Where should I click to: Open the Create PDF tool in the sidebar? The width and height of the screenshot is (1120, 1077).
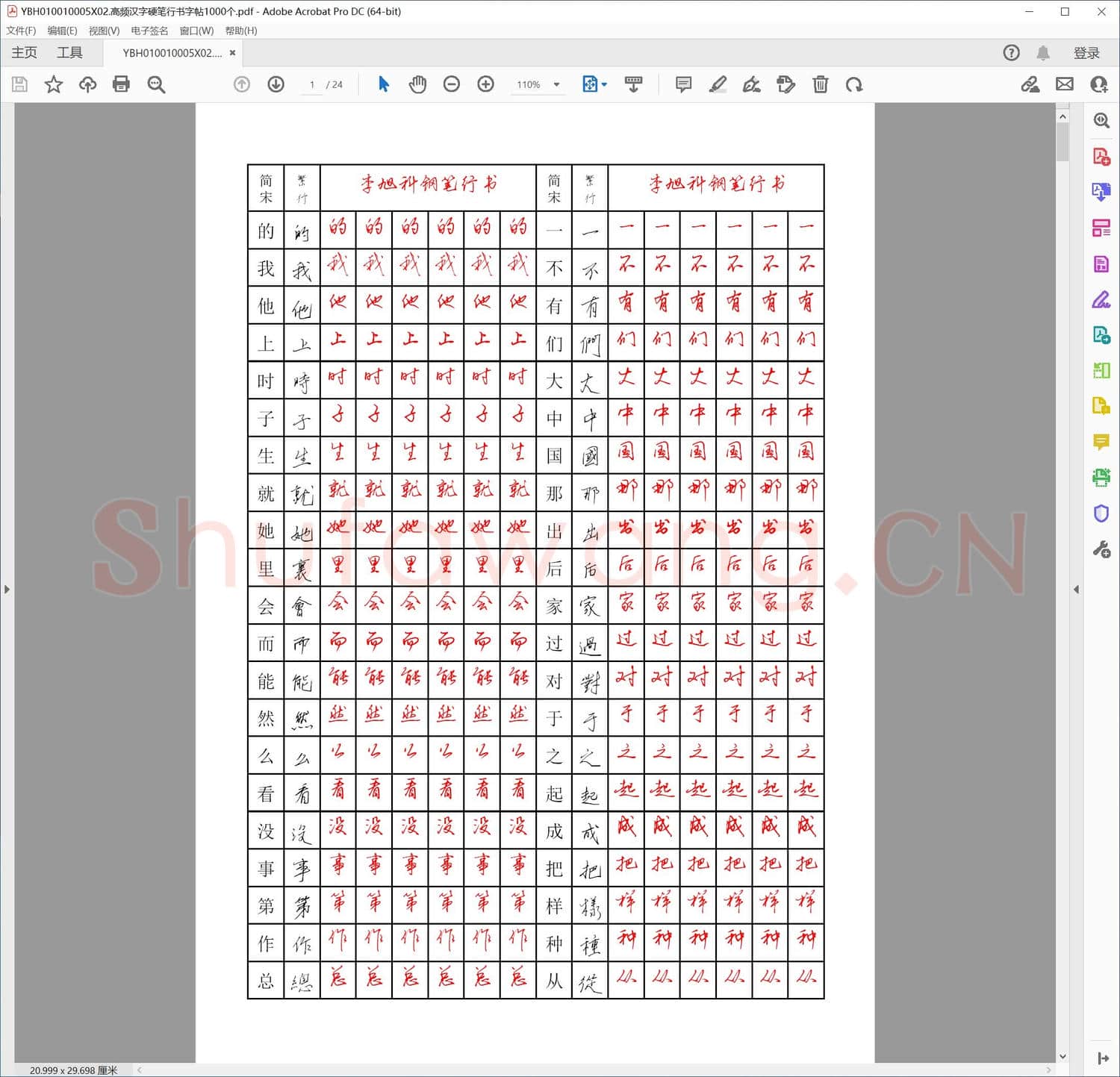point(1101,156)
